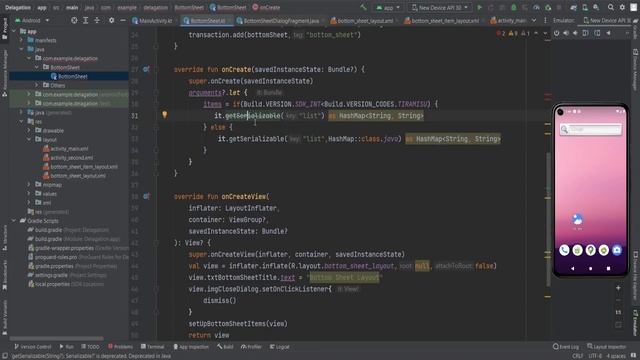Open the Device Manager toolbar icon
Viewport: 640px width, 360px height.
tap(585, 7)
